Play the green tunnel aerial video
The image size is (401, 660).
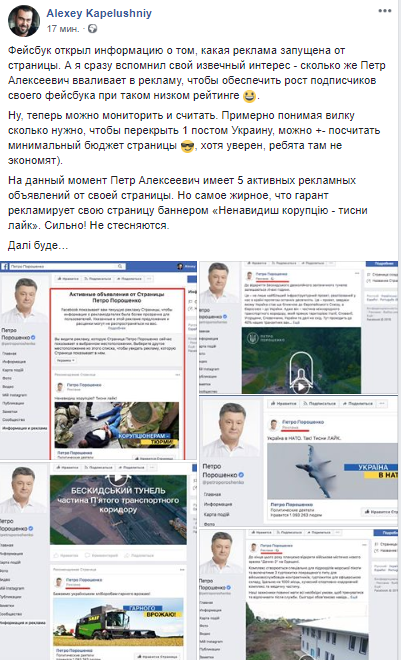[x=300, y=386]
